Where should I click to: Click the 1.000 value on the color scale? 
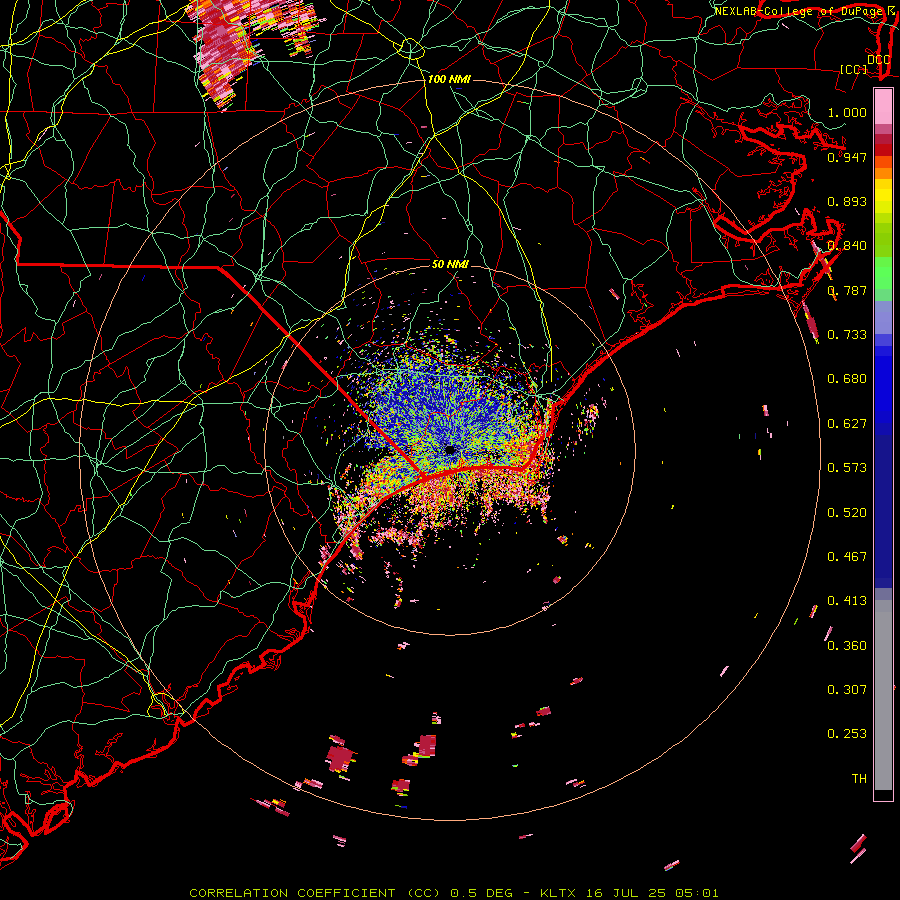pos(847,112)
